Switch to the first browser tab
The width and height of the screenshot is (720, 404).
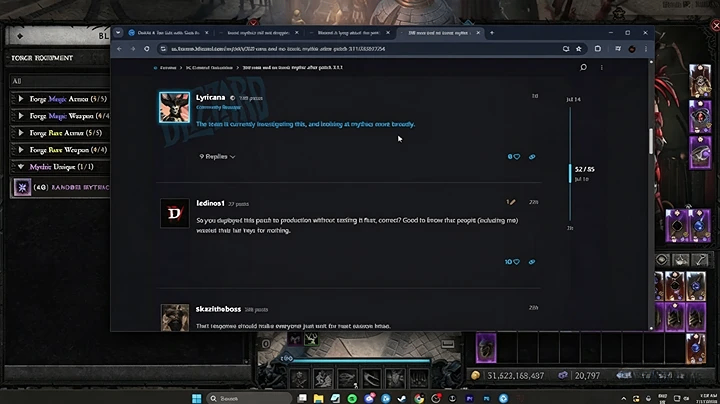pos(168,33)
